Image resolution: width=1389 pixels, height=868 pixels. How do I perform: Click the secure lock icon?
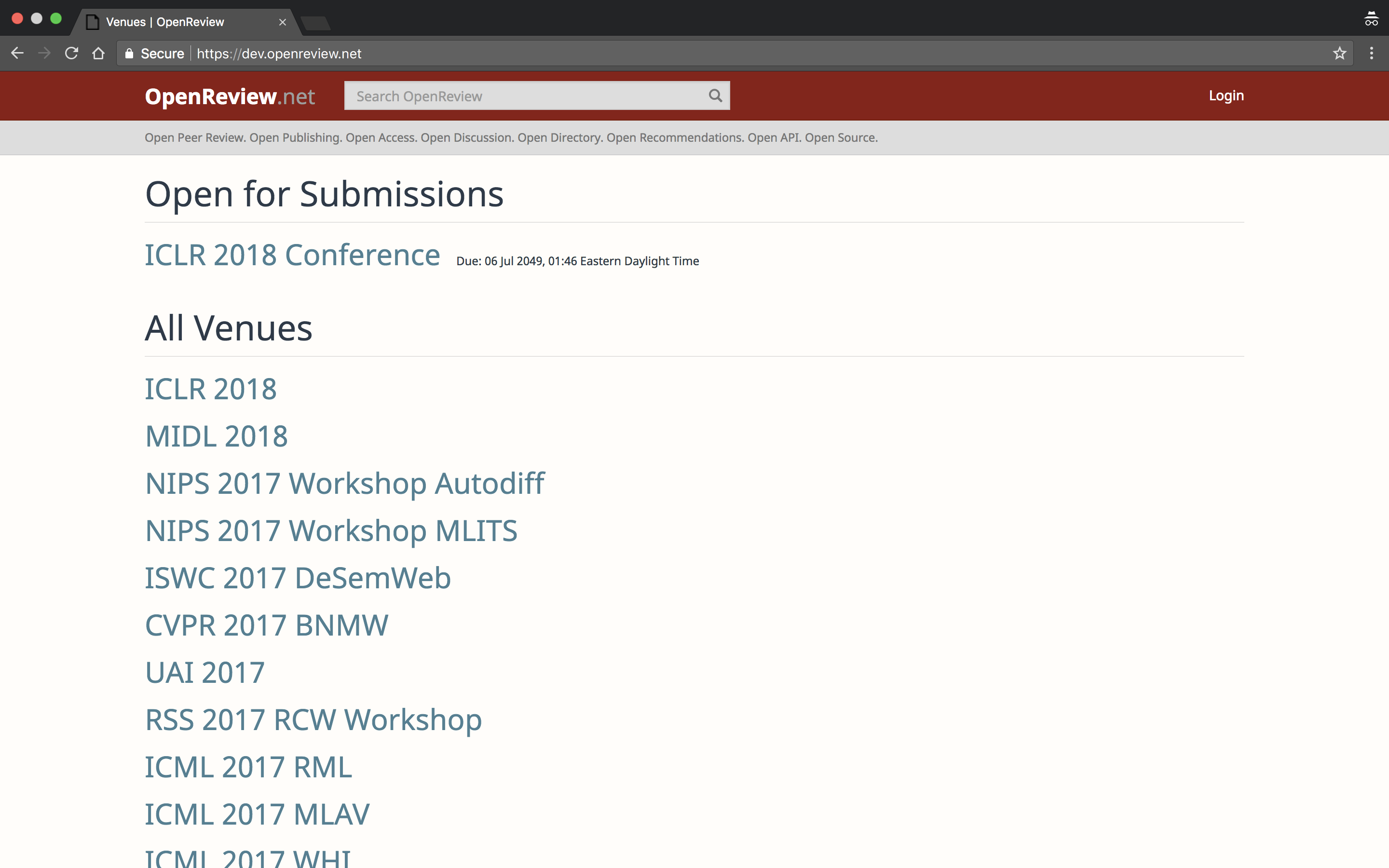pos(129,54)
